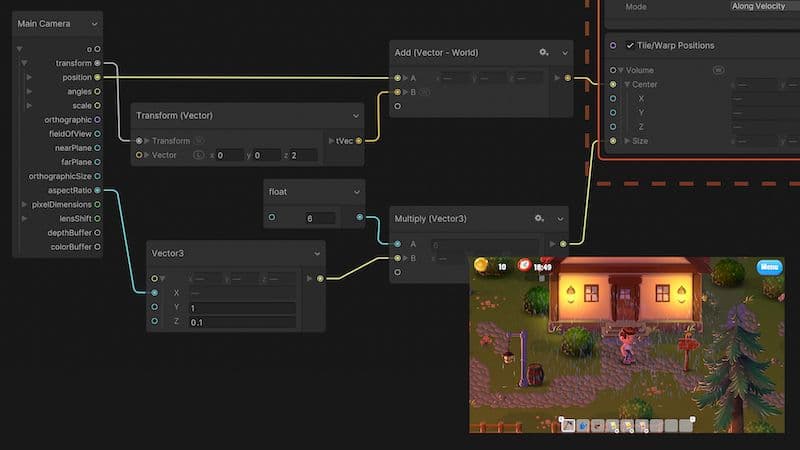Click the aspectRatio output port
This screenshot has height=450, width=800.
[97, 190]
